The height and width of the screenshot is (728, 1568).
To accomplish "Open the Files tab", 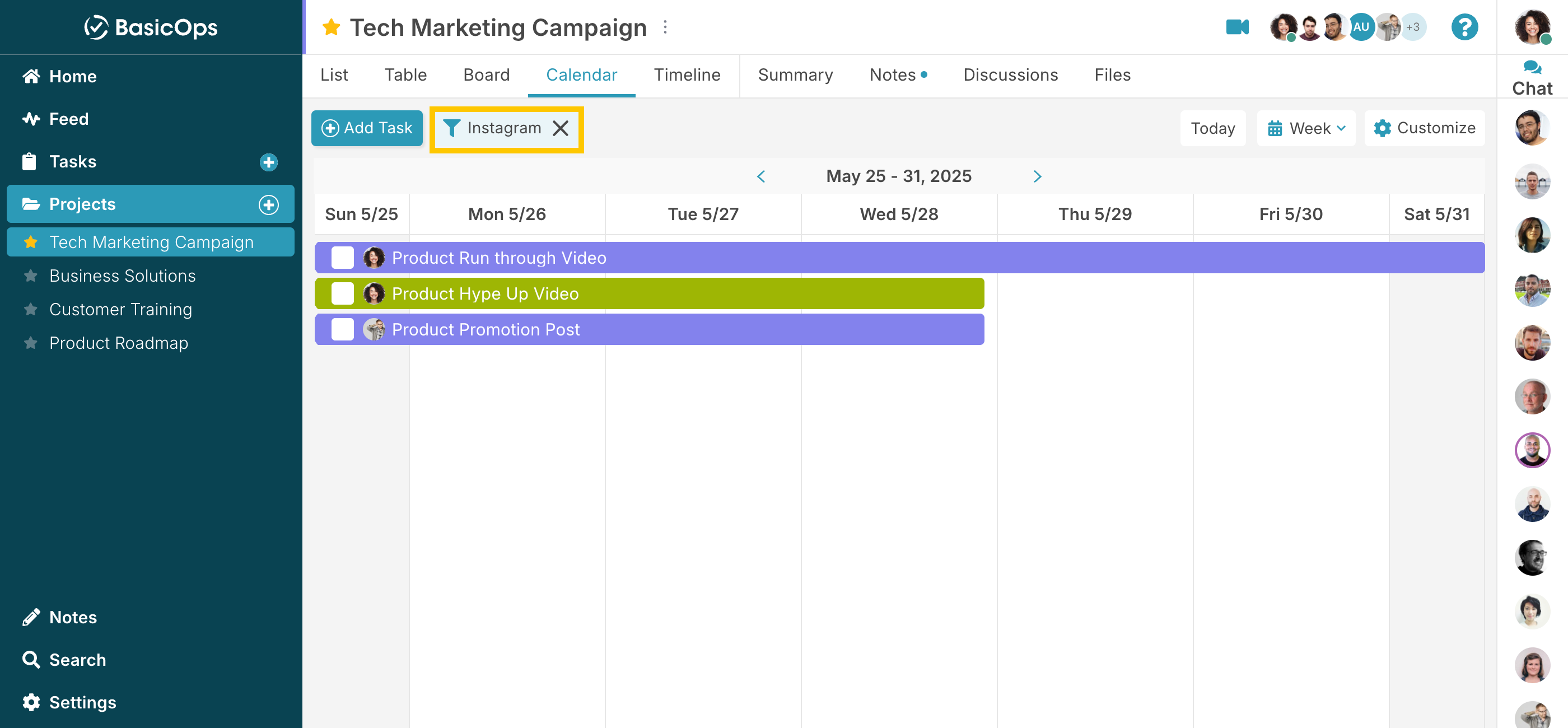I will pyautogui.click(x=1112, y=75).
